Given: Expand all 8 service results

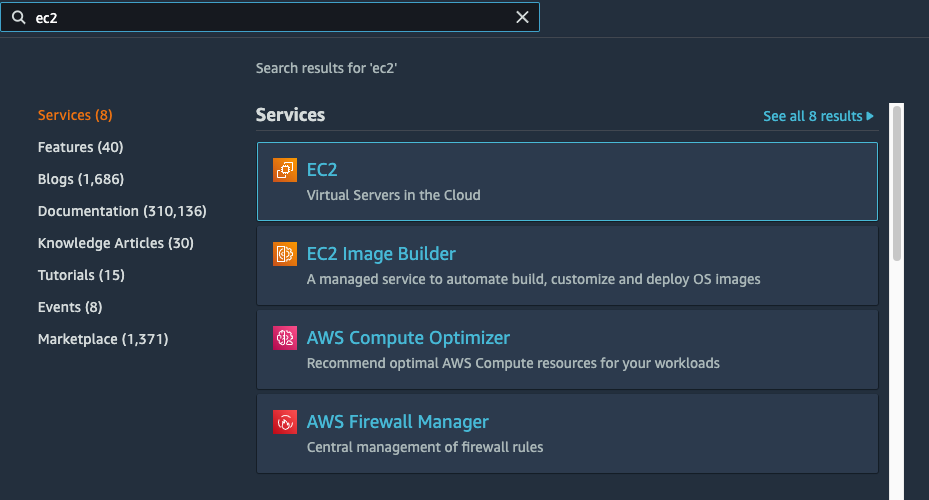Looking at the screenshot, I should pyautogui.click(x=818, y=116).
